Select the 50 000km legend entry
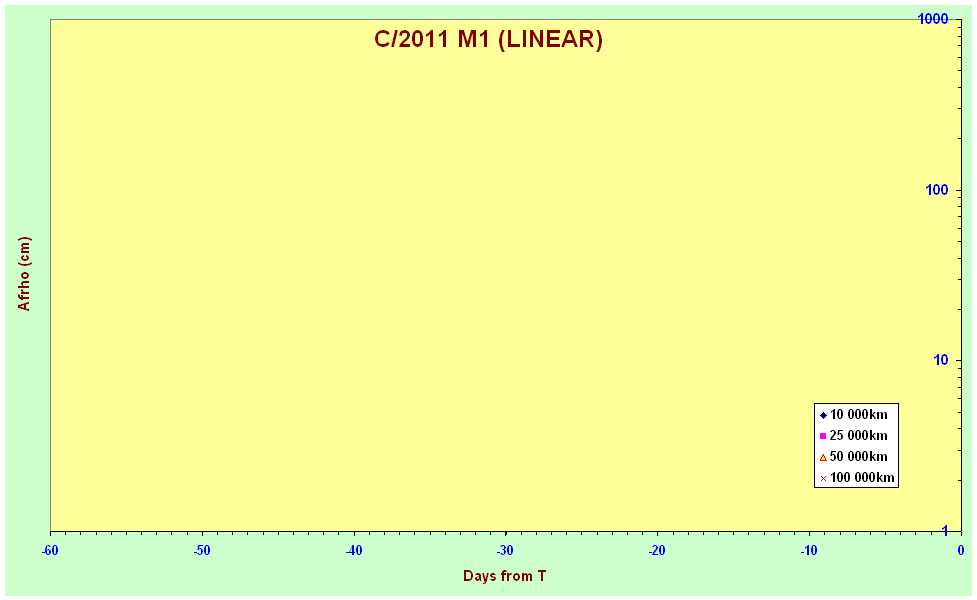The height and width of the screenshot is (600, 977). click(858, 457)
